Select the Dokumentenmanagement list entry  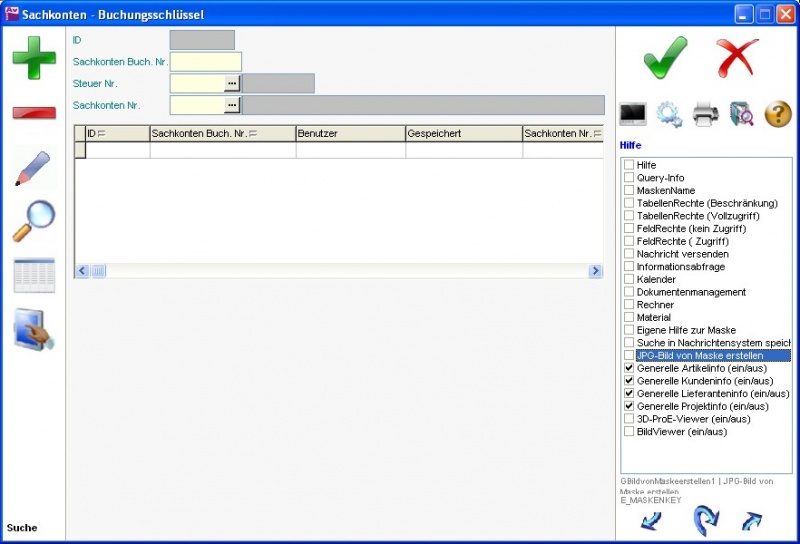point(690,292)
